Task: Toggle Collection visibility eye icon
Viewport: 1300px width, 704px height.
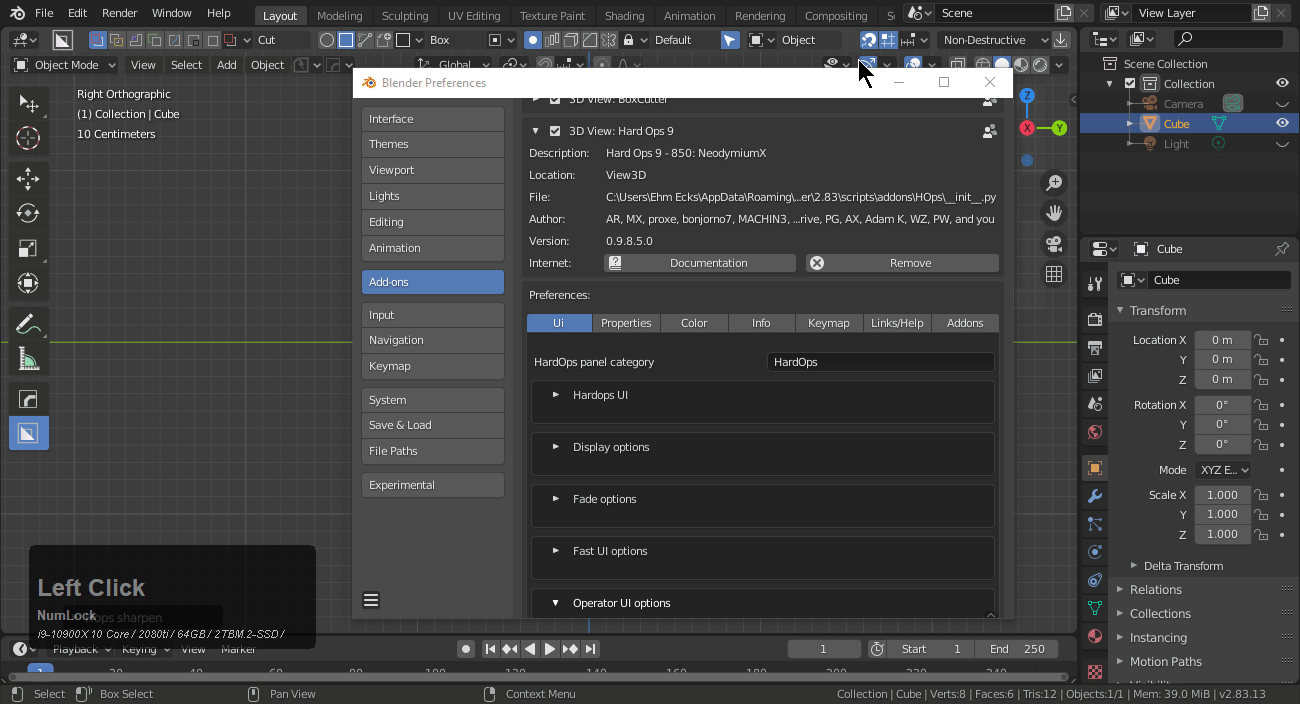Action: (1282, 84)
